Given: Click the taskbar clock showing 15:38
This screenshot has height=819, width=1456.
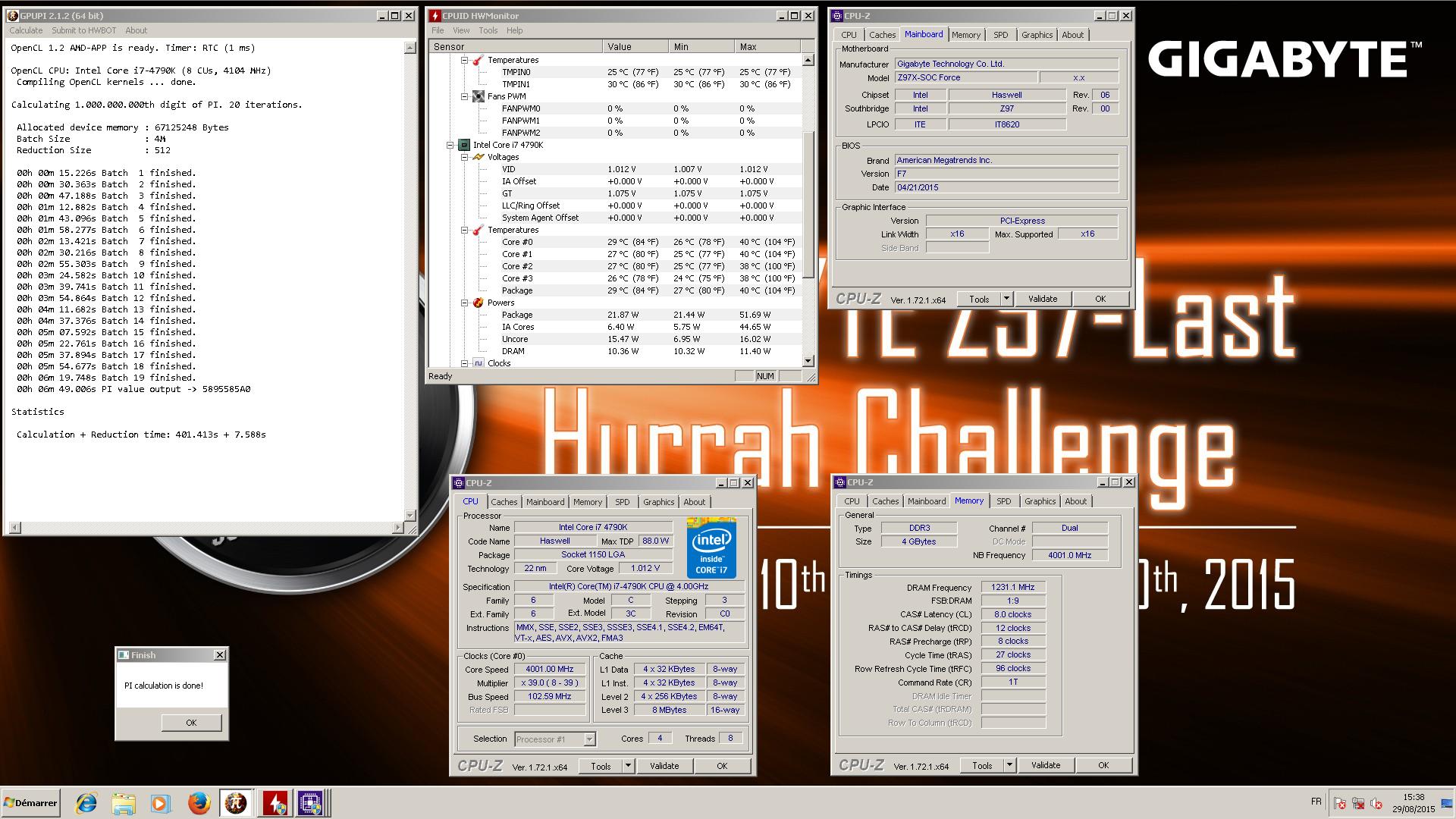Looking at the screenshot, I should click(x=1413, y=798).
